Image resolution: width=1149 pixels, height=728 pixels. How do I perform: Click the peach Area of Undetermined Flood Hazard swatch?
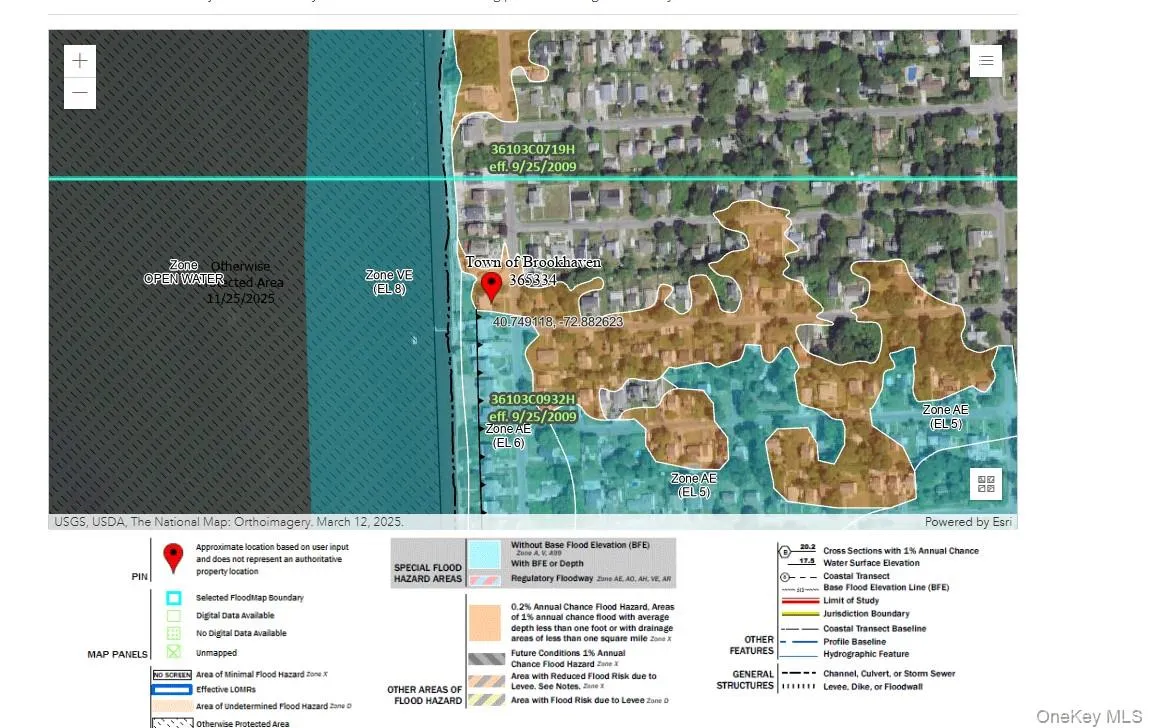(x=172, y=706)
